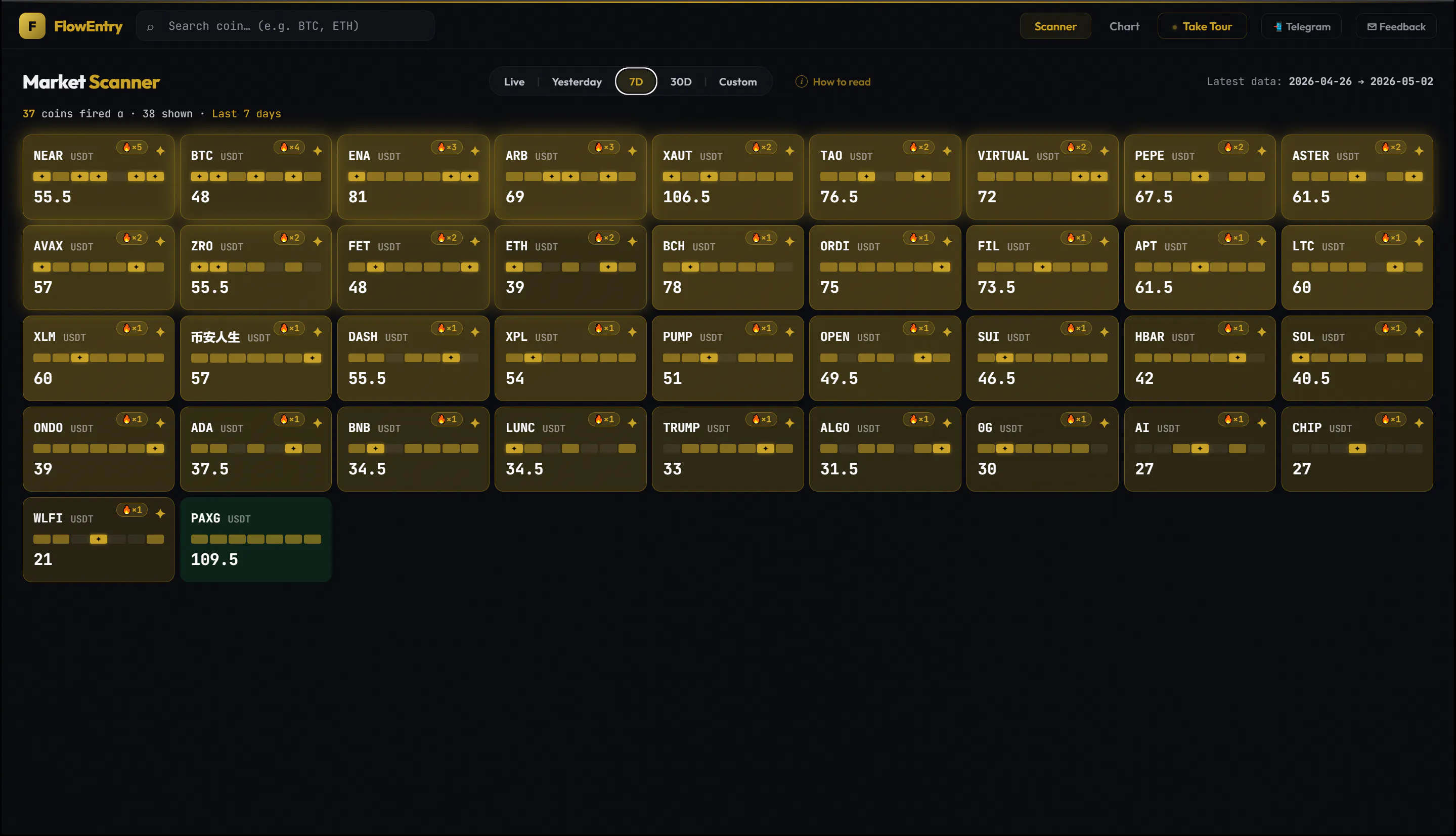The image size is (1456, 836).
Task: Click the LUNC USDT coin name
Action: click(x=535, y=428)
